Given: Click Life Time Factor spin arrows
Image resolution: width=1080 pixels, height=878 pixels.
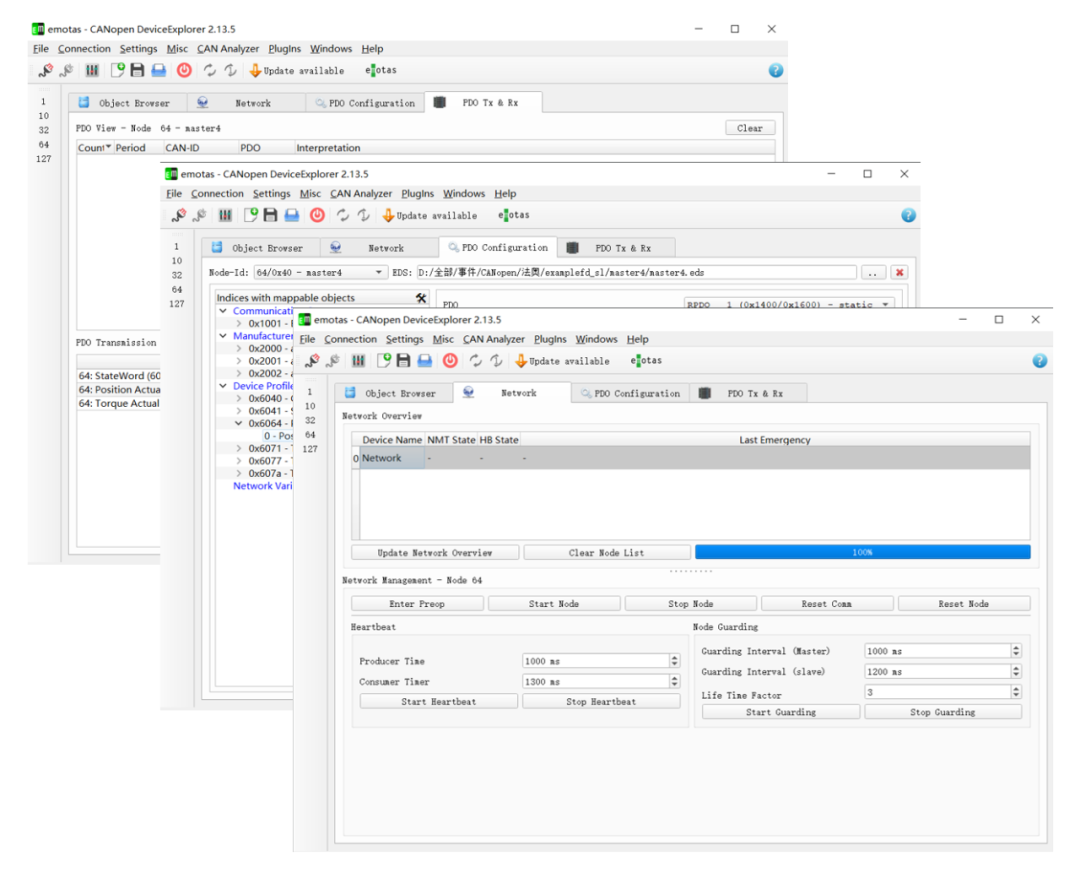Looking at the screenshot, I should tap(1016, 692).
